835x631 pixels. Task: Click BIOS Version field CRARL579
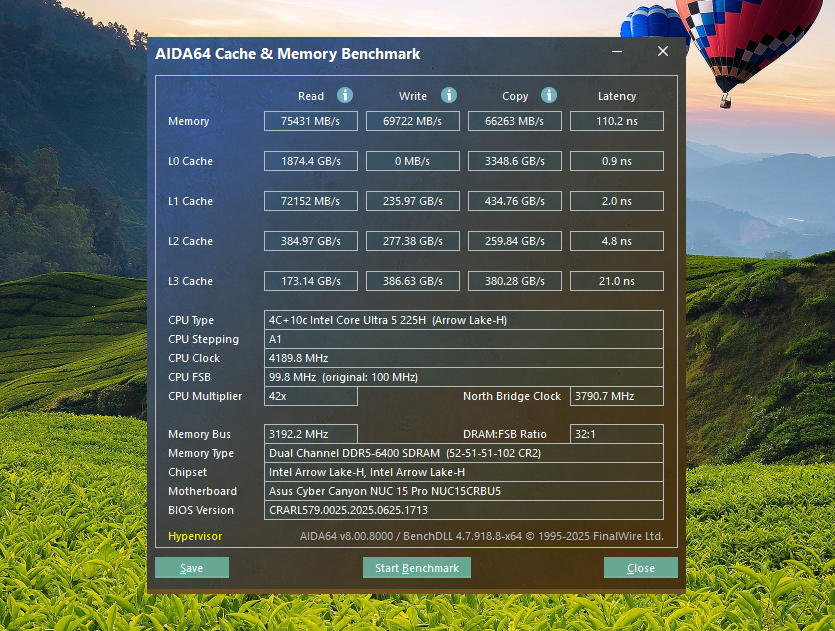point(464,510)
